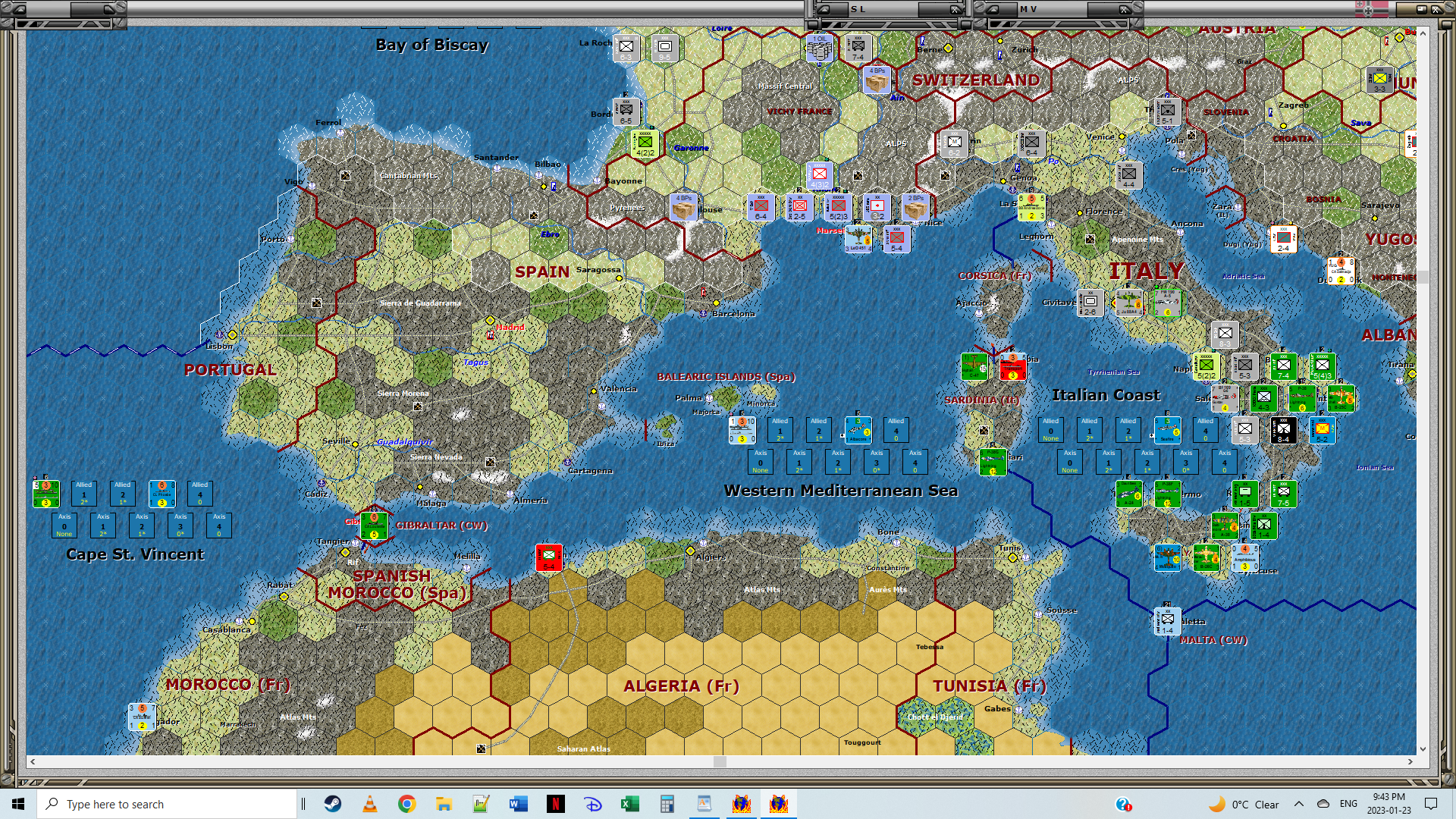Select Allied 2 box in Western Mediterranean

pyautogui.click(x=819, y=430)
